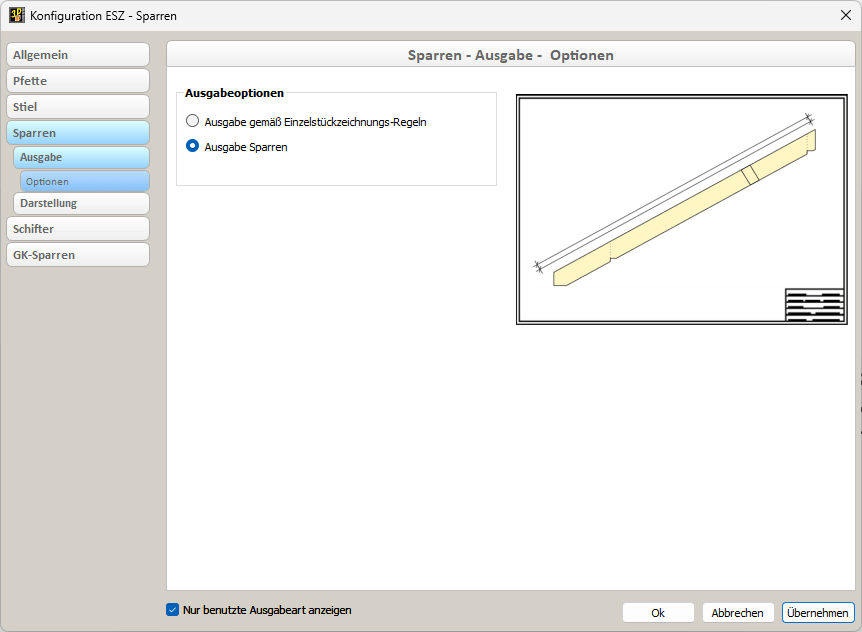Image resolution: width=862 pixels, height=632 pixels.
Task: Click the Sparren - Ausgabe - Optionen header
Action: point(511,56)
